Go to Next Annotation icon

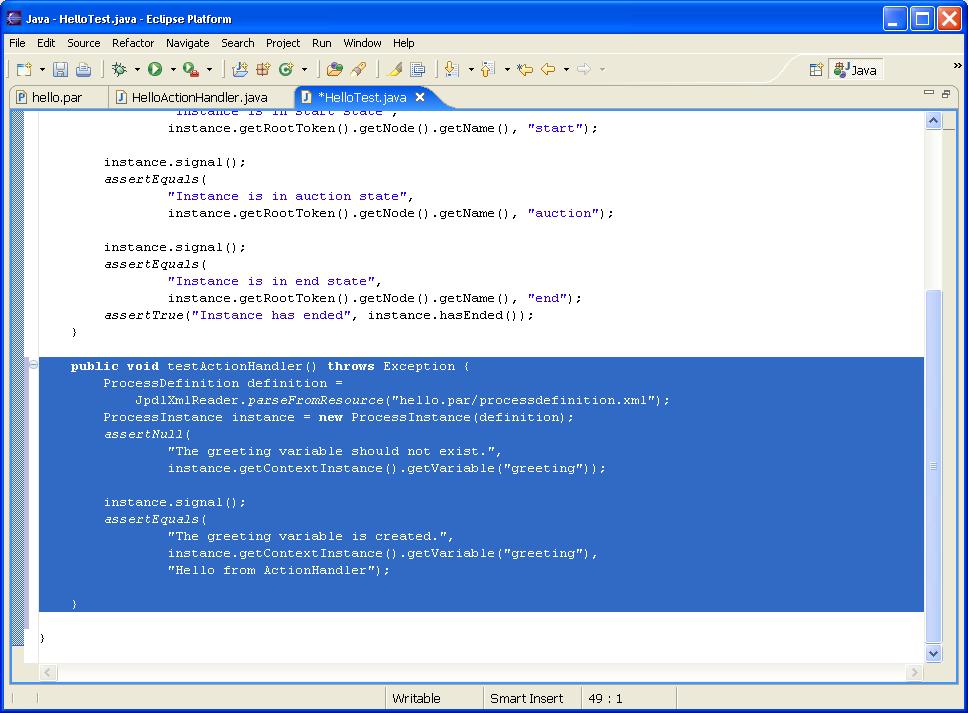[x=452, y=69]
